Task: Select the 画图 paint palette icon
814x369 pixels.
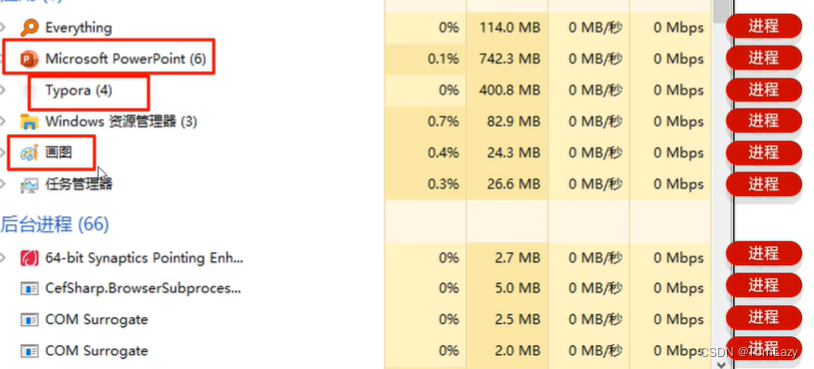Action: click(x=29, y=153)
